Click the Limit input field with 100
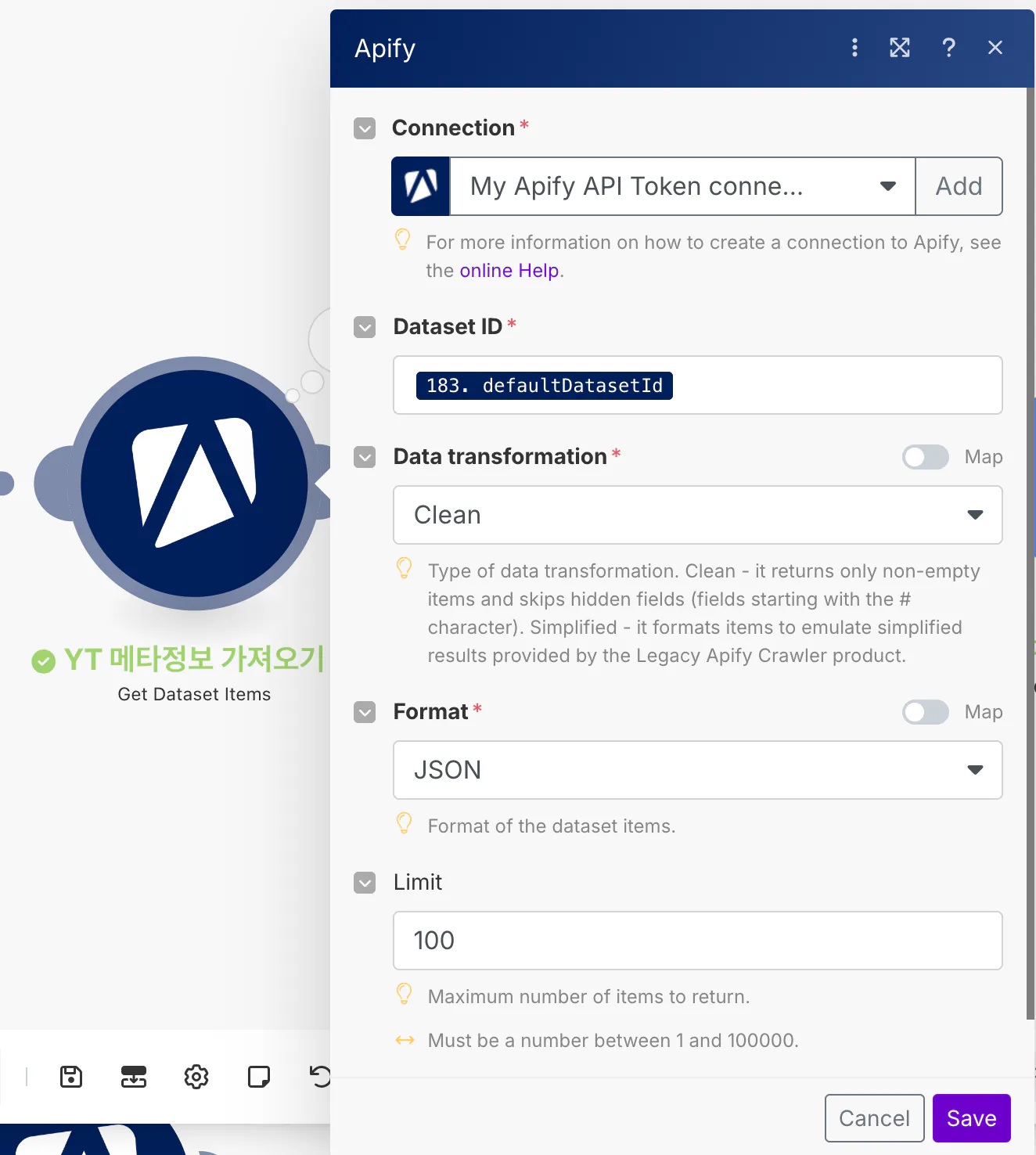 [x=698, y=941]
